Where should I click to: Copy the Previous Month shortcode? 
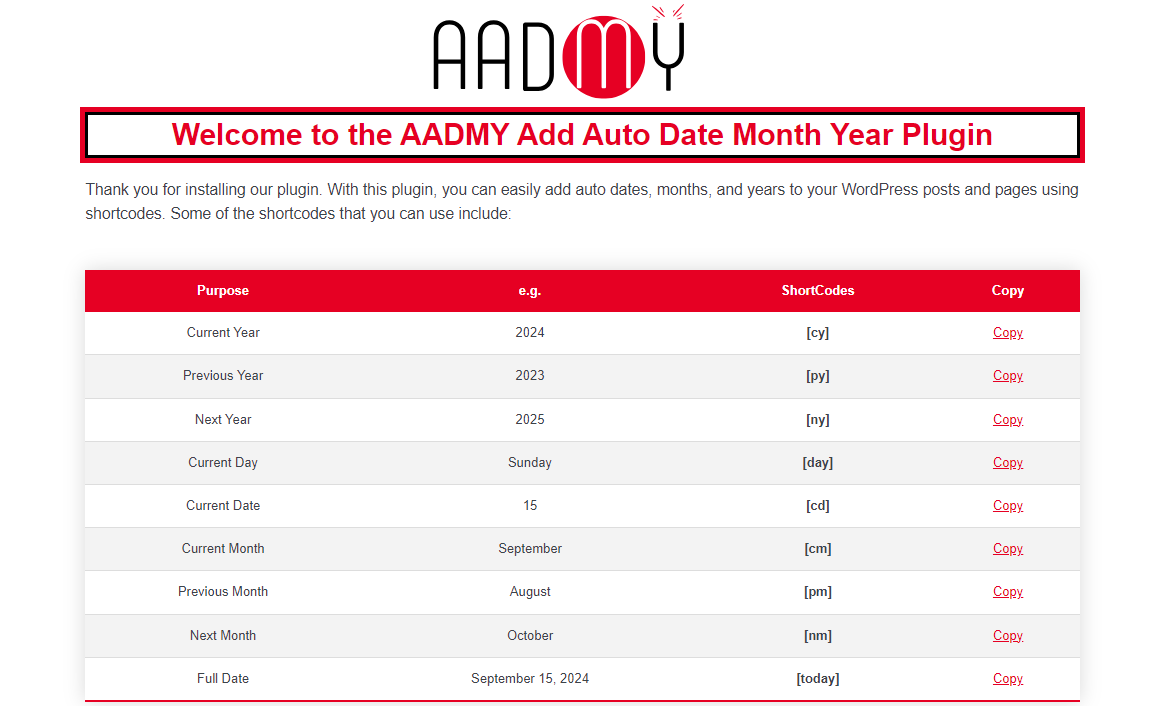(x=1007, y=592)
